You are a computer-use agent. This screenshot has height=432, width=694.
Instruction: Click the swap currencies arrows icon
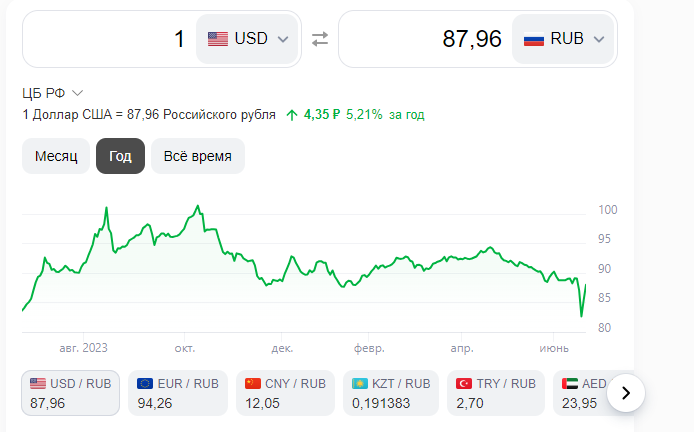[x=320, y=39]
